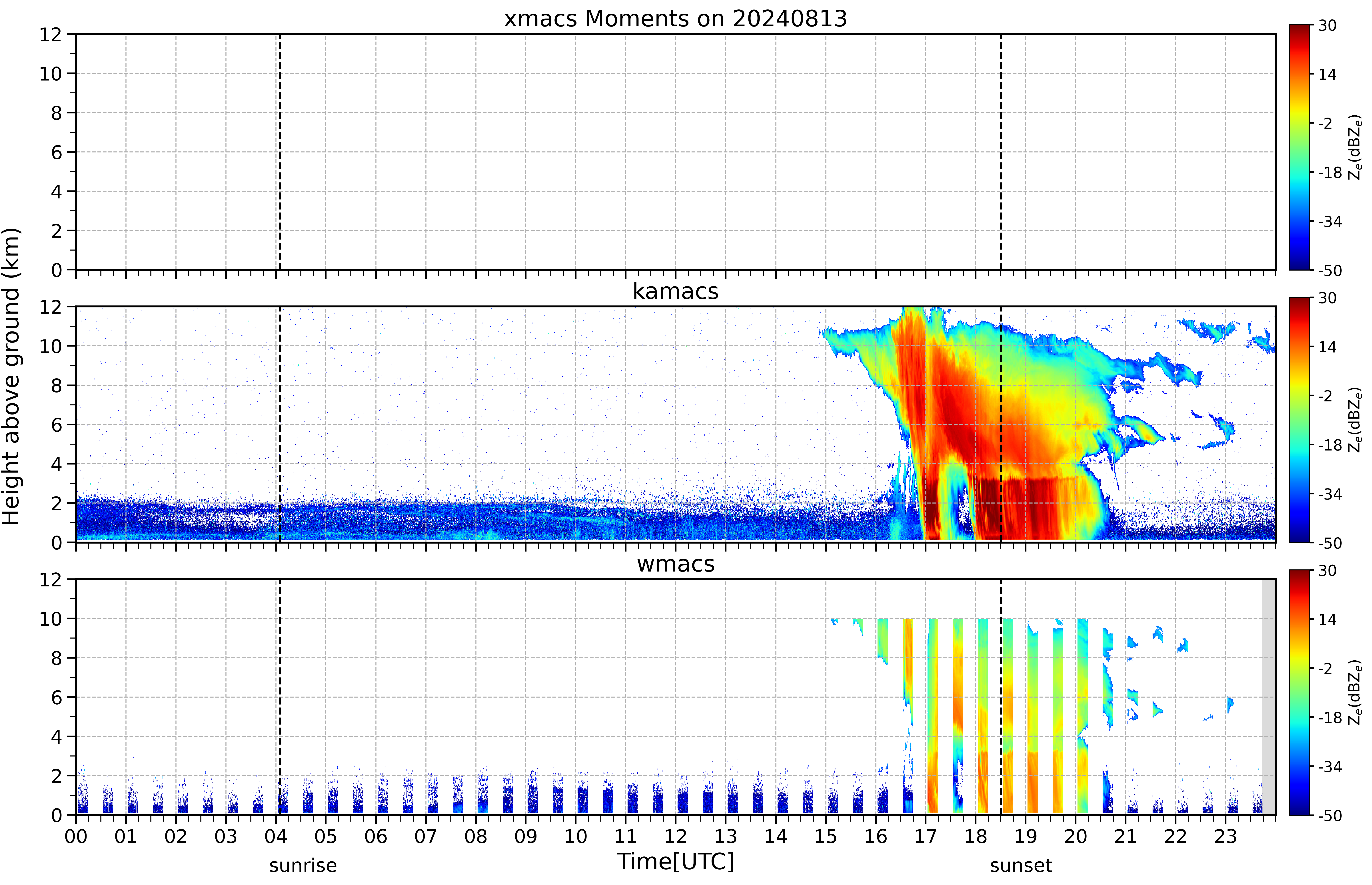
Task: Click the '30' tick on the xmacs colorbar
Action: tap(1327, 25)
